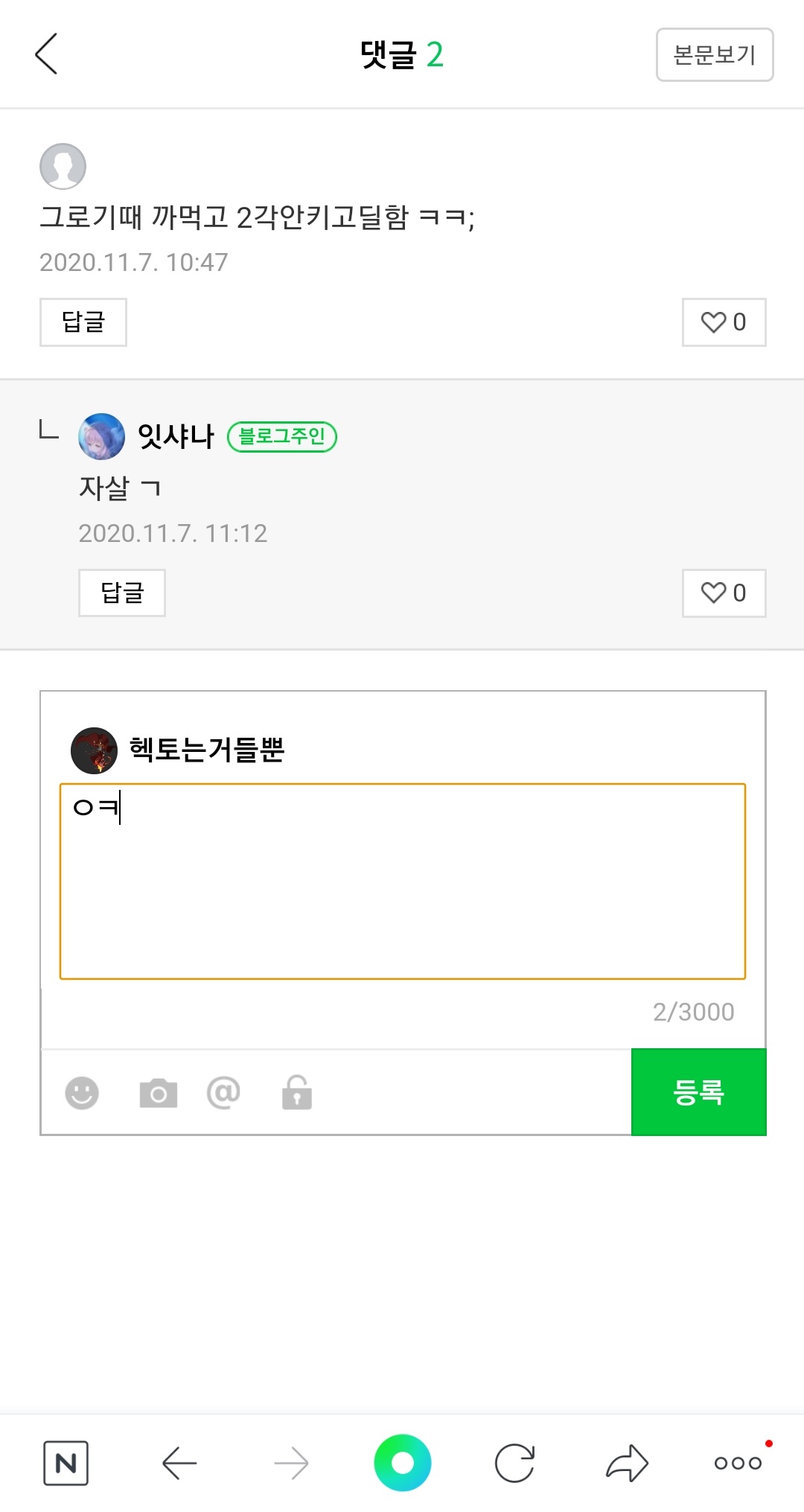
Task: Click 답글 under 잇샤나's reply
Action: 122,593
